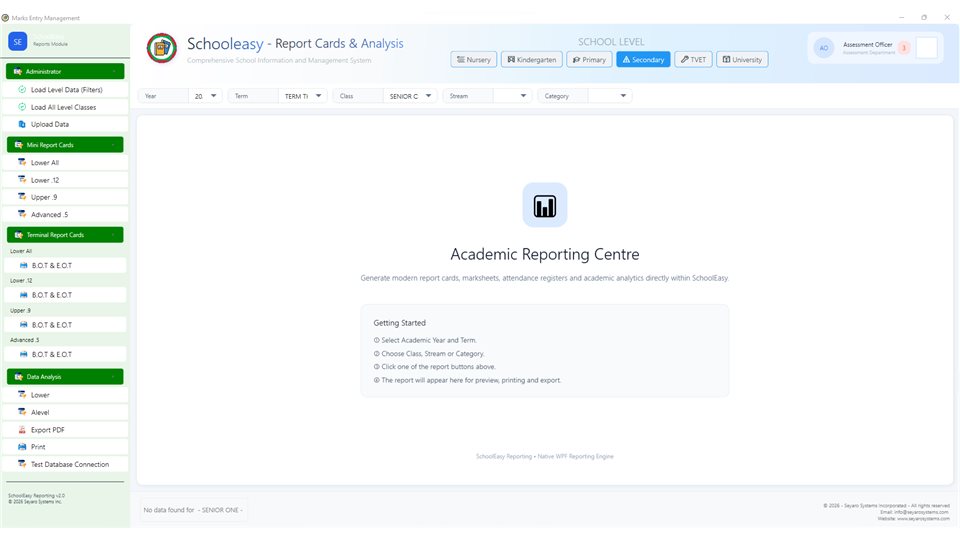Collapse the Administrator section arrow
This screenshot has height=540, width=960.
(114, 72)
